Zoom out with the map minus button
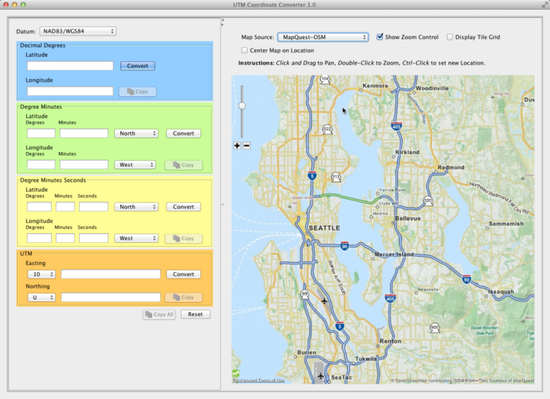This screenshot has height=399, width=550. tap(247, 146)
